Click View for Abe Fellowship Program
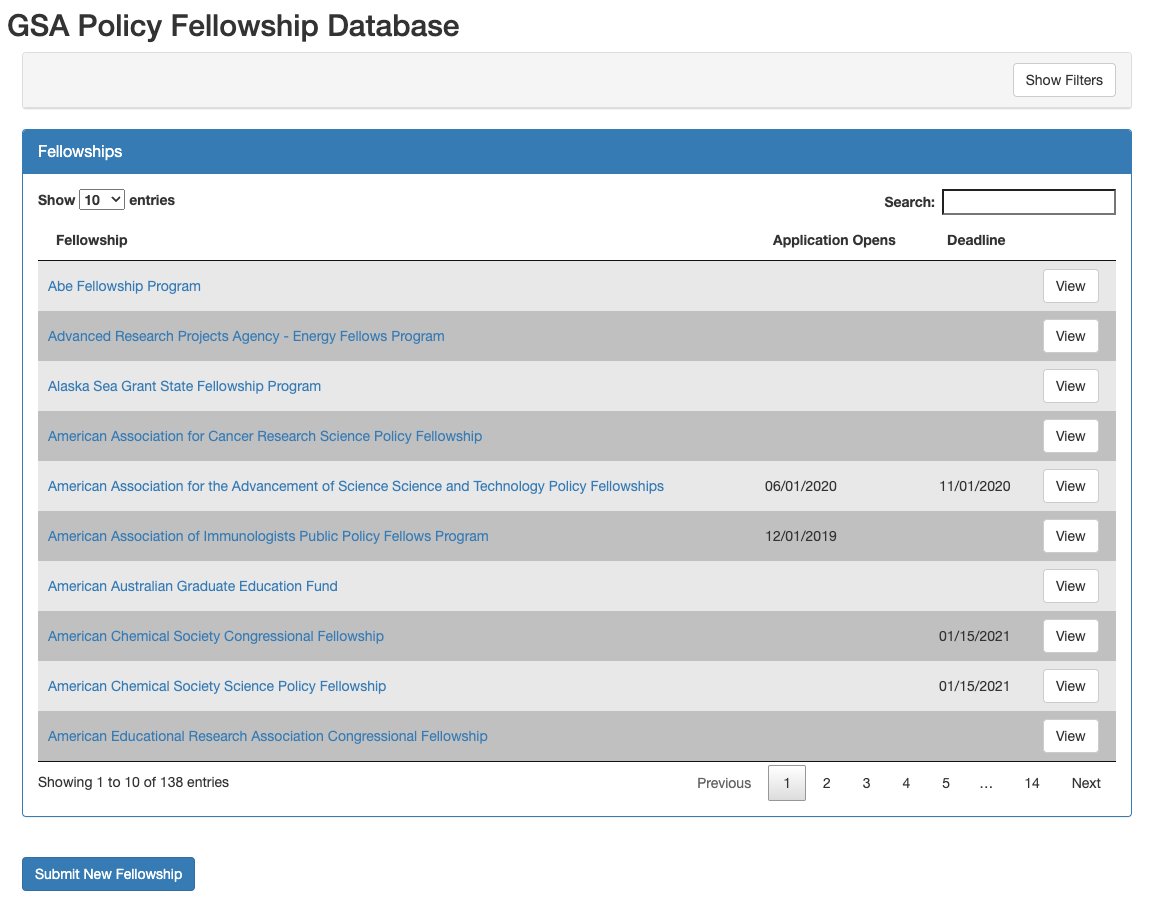Image resolution: width=1156 pixels, height=901 pixels. pos(1070,286)
